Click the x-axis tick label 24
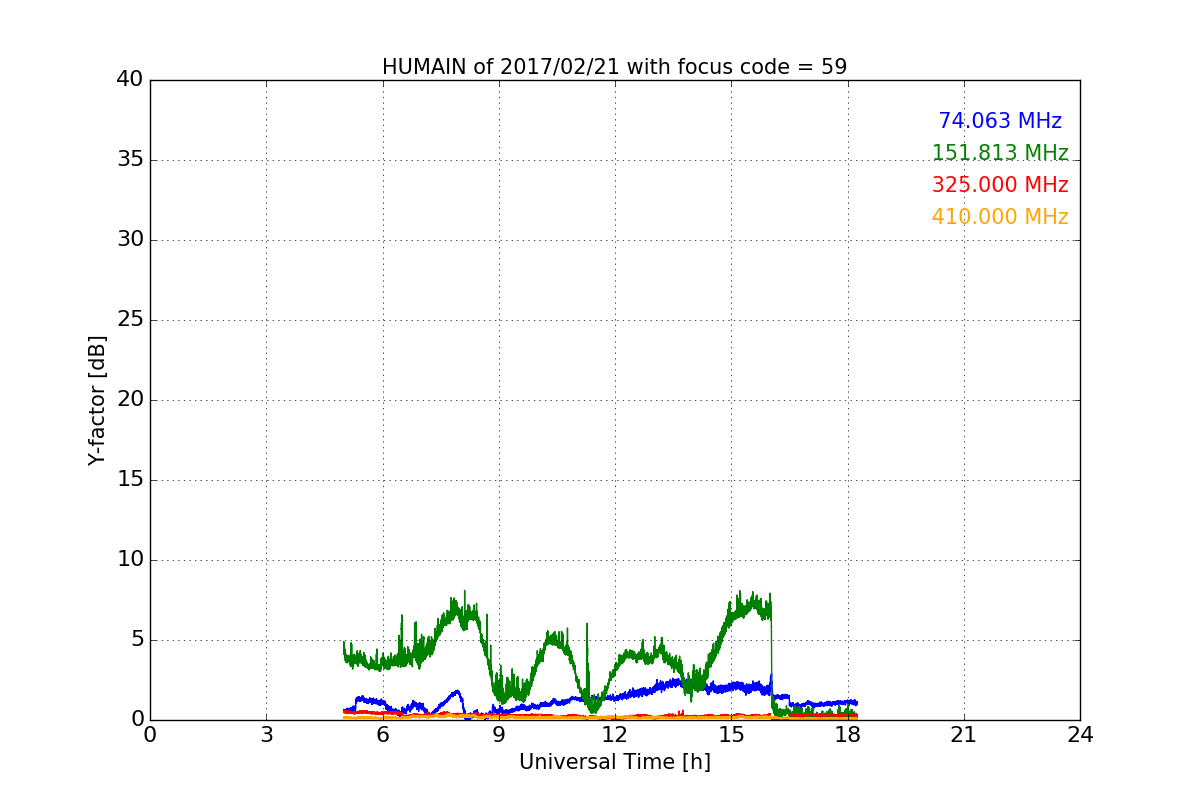The image size is (1200, 800). 1080,734
